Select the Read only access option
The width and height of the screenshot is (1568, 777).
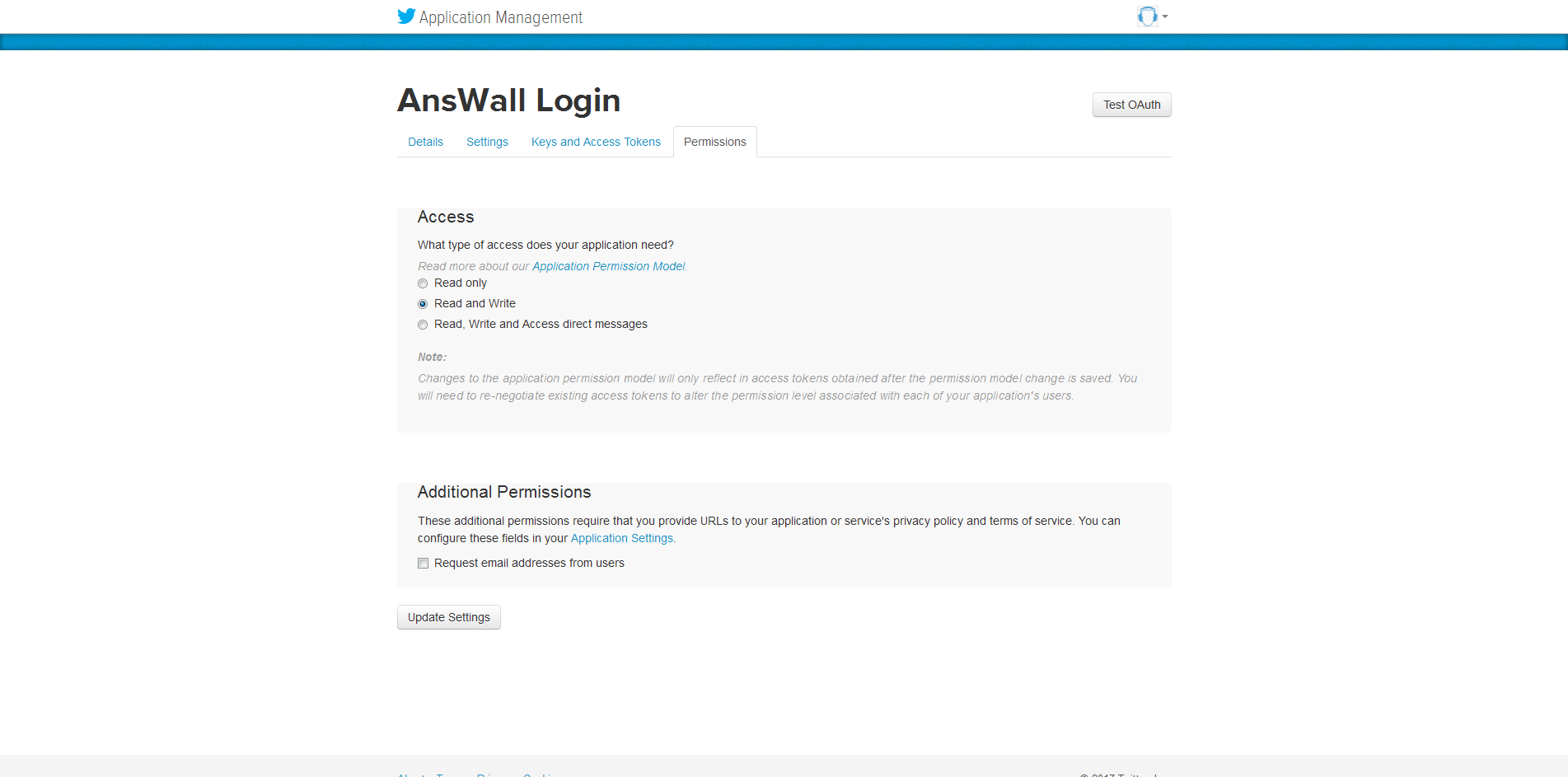click(x=423, y=283)
